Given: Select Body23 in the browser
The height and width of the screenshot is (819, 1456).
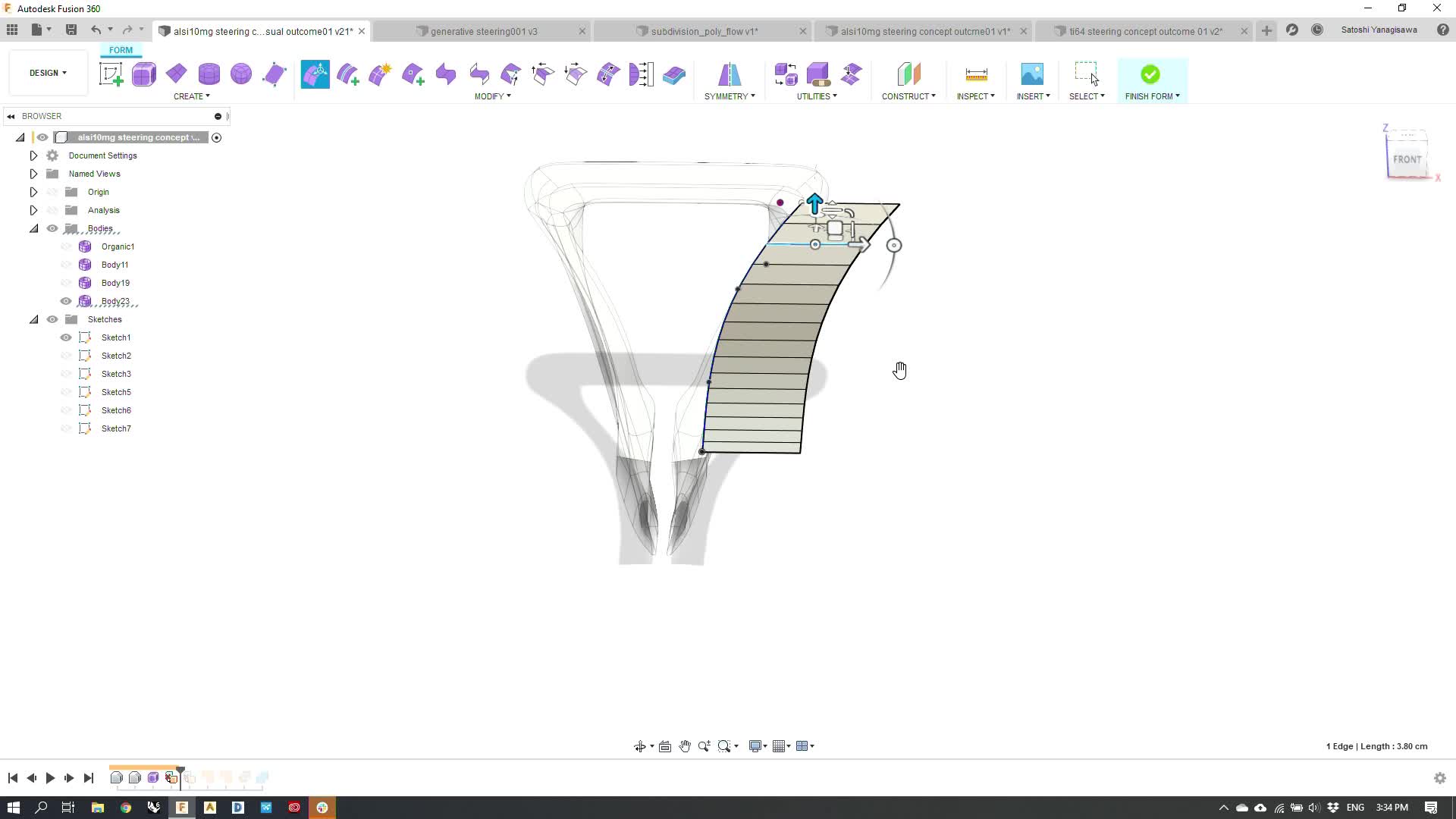Looking at the screenshot, I should pos(115,301).
